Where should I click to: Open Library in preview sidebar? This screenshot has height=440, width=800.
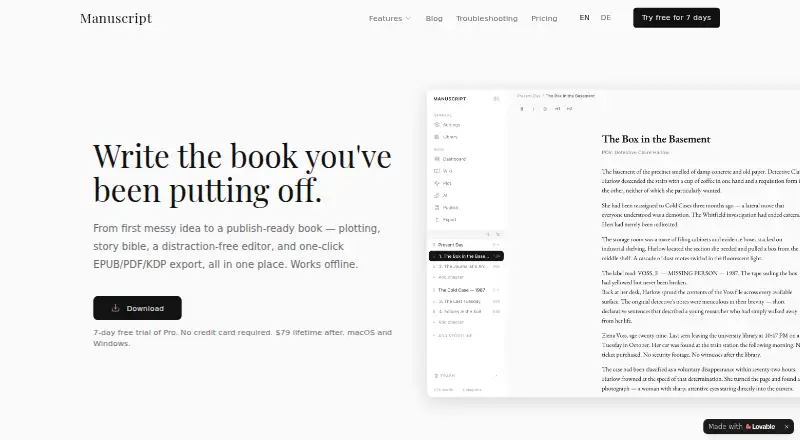point(446,137)
